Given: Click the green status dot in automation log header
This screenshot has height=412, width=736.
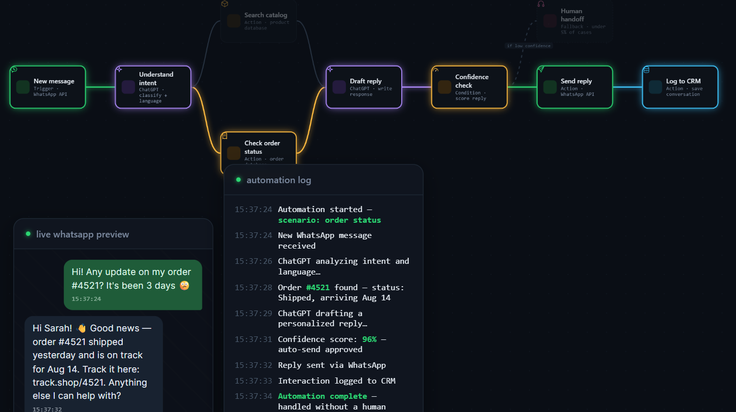Looking at the screenshot, I should click(238, 180).
